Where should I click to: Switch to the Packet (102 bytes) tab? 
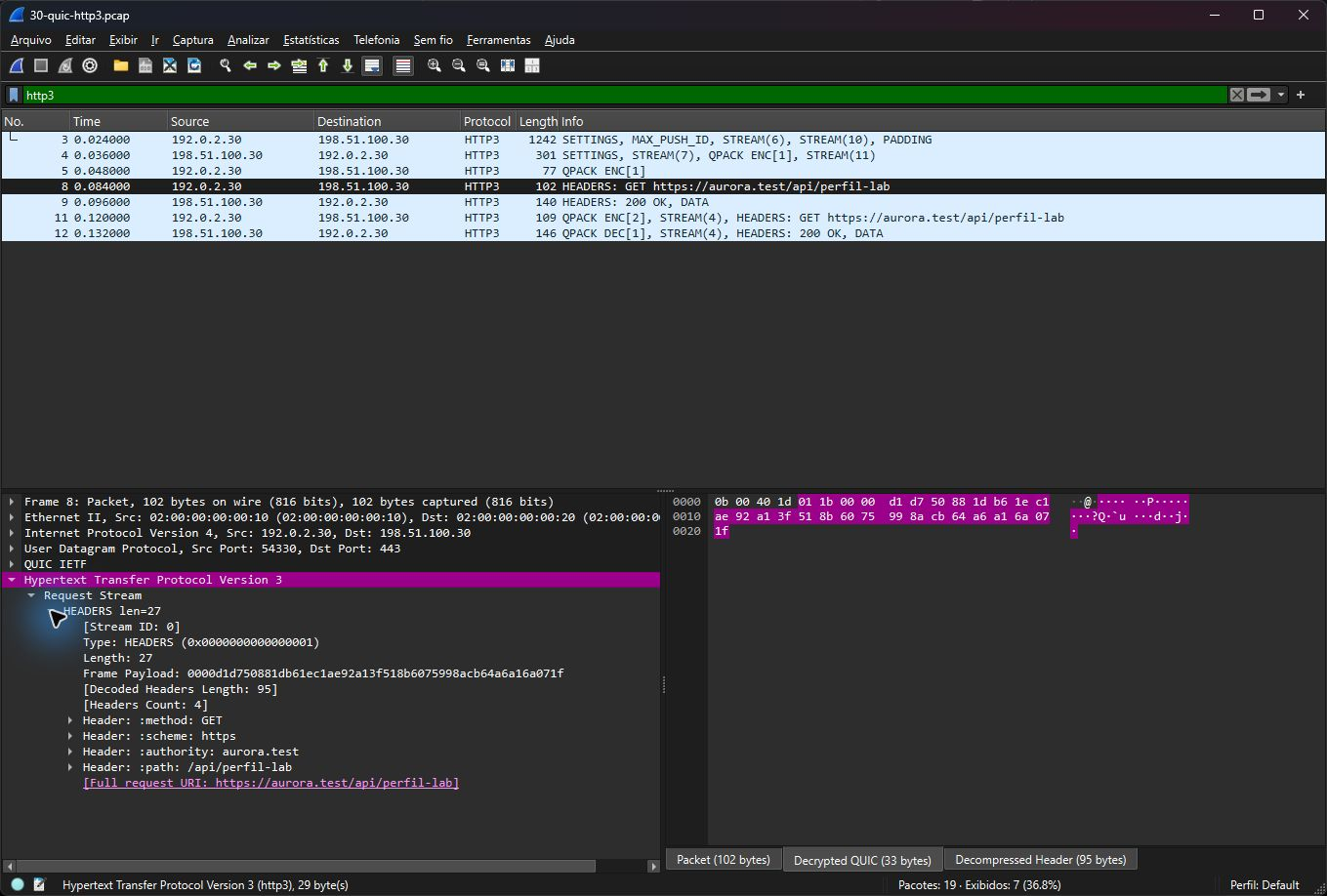tap(724, 860)
